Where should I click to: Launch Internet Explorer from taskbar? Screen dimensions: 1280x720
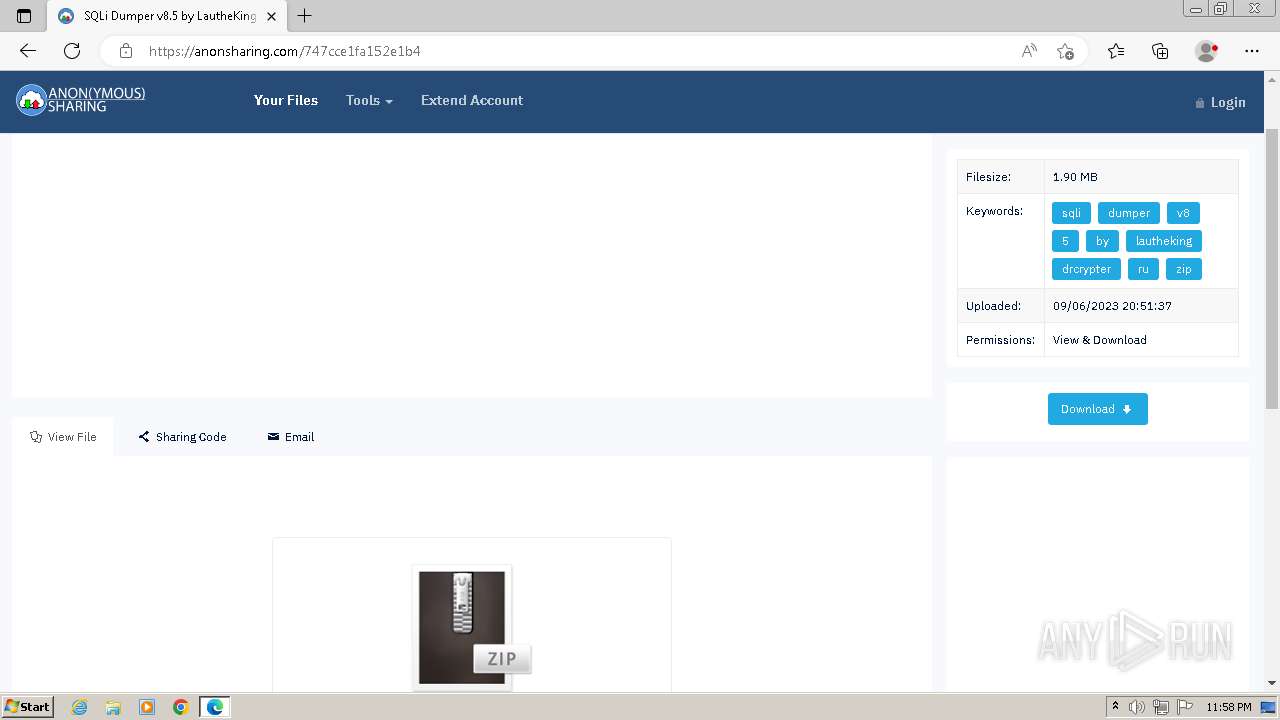pos(80,707)
